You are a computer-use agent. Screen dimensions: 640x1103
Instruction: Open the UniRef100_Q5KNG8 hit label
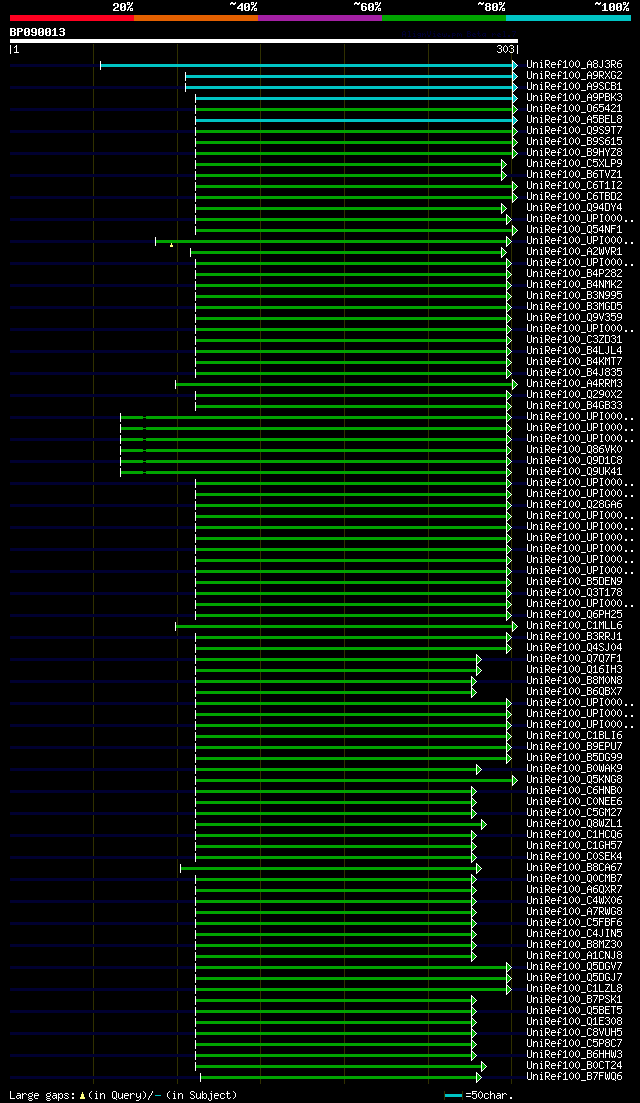tap(574, 780)
